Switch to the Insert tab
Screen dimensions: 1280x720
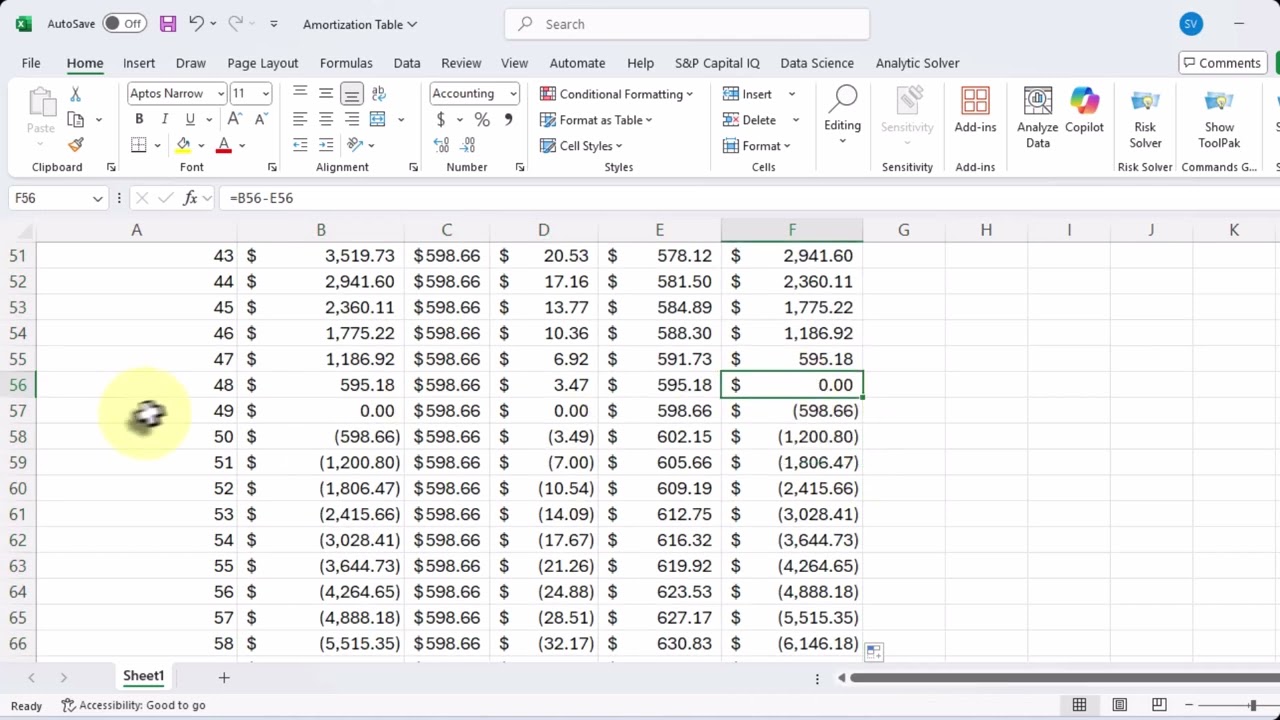click(139, 63)
